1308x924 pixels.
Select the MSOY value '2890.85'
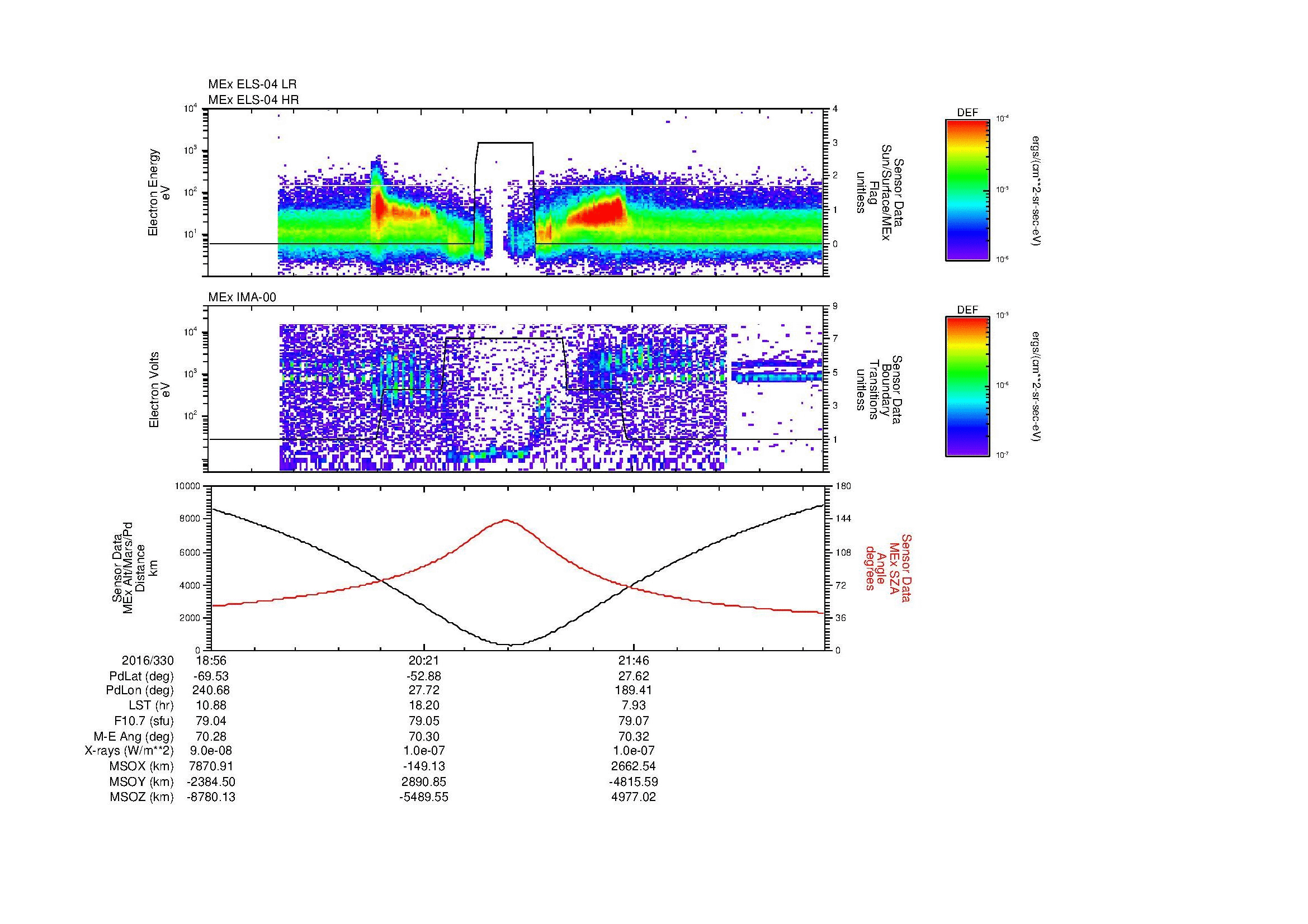(x=423, y=781)
